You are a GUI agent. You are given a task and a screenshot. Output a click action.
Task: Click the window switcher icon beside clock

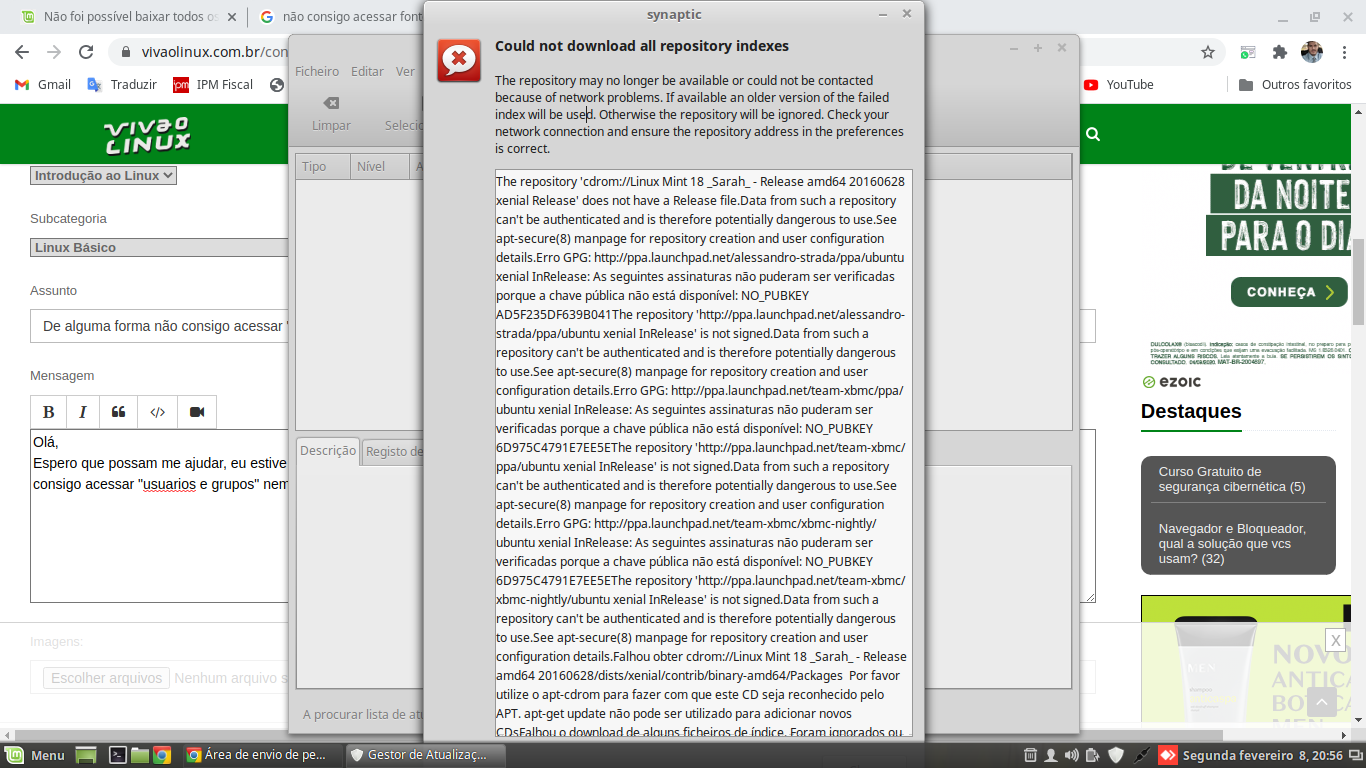pos(1354,755)
